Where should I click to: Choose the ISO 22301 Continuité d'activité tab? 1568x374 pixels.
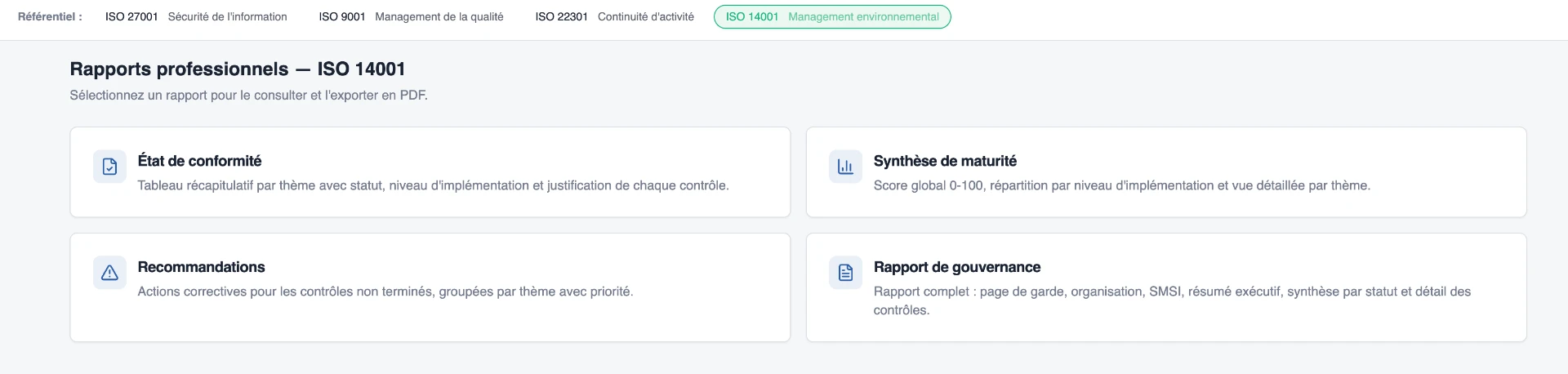click(614, 16)
